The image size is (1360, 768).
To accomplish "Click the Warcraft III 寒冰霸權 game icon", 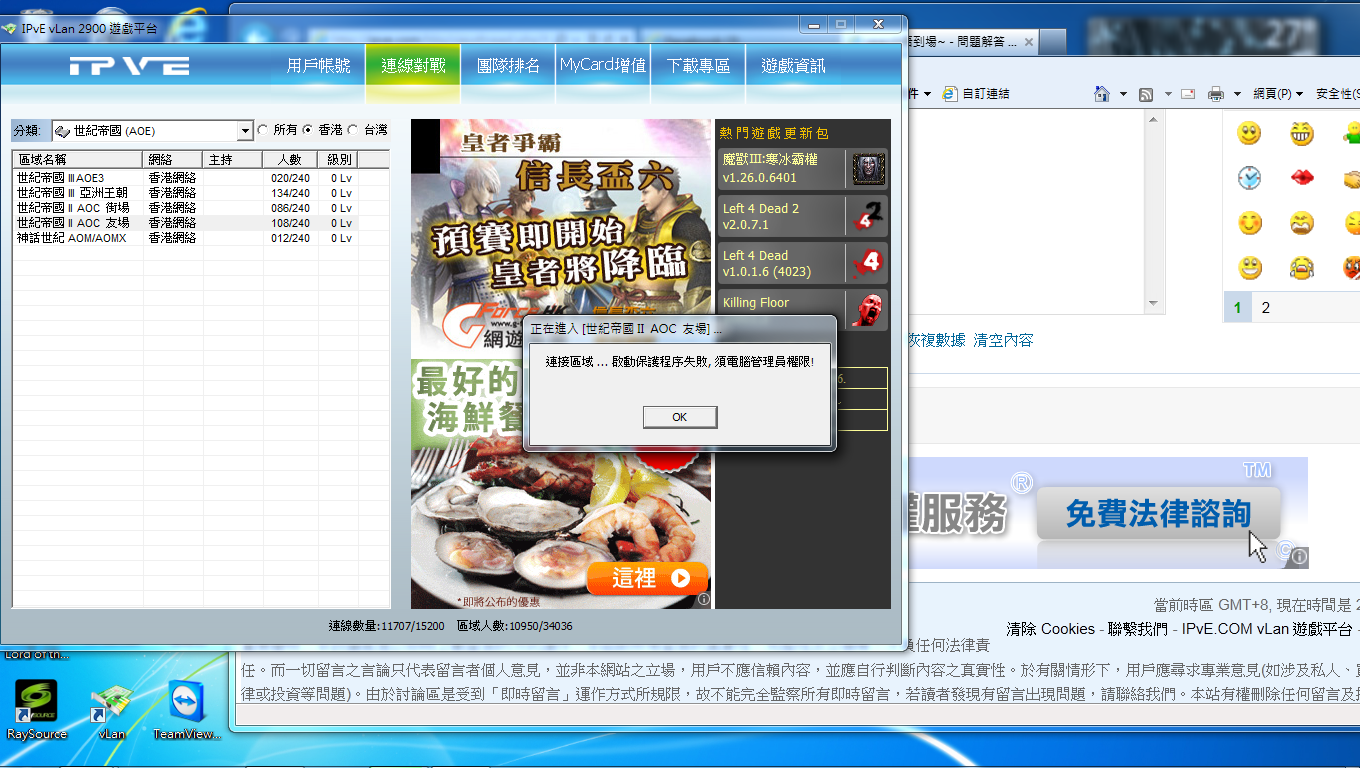I will click(868, 169).
